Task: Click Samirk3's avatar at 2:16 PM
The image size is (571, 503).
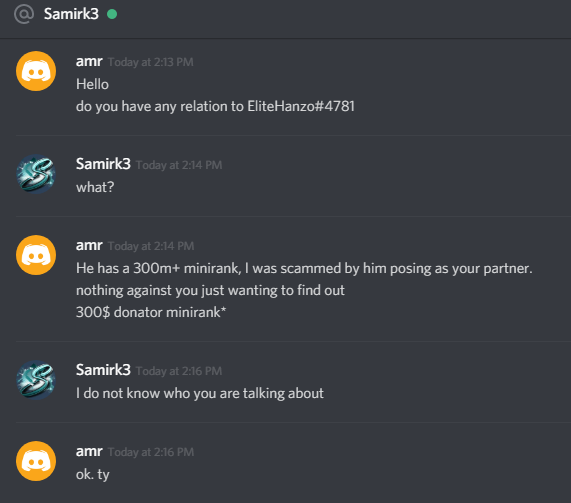Action: [36, 380]
